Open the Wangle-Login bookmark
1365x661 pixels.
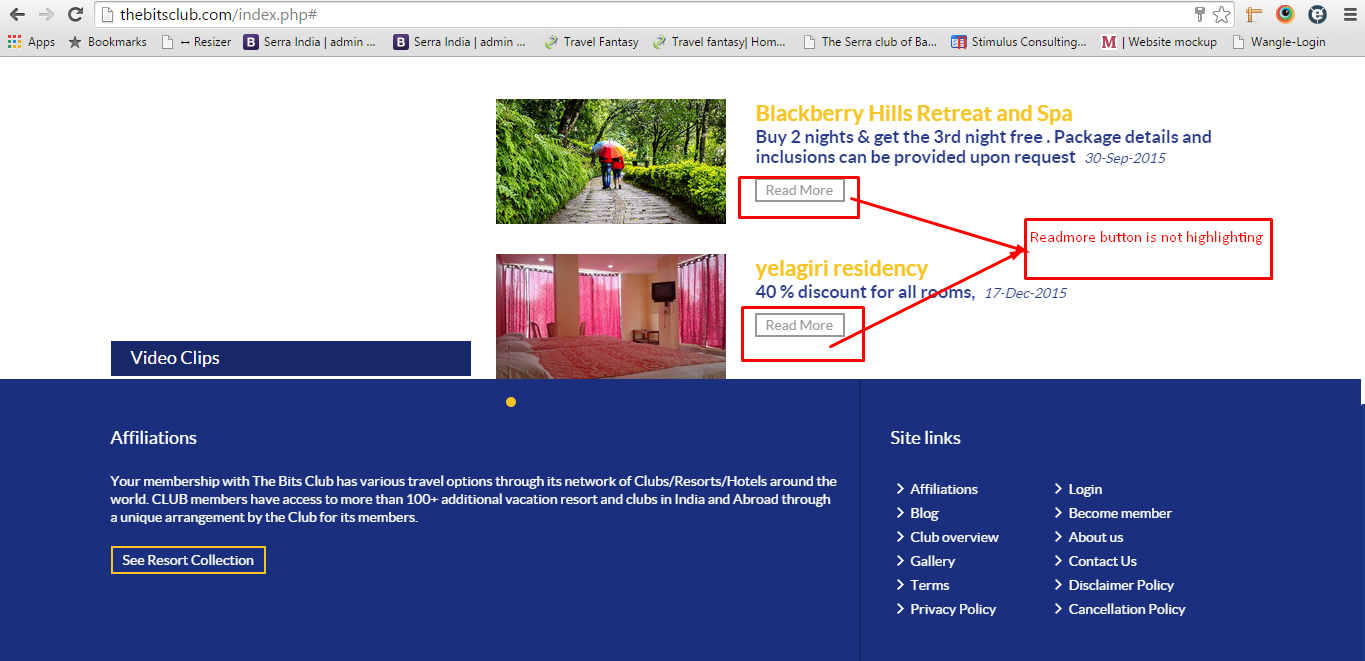pyautogui.click(x=1279, y=42)
